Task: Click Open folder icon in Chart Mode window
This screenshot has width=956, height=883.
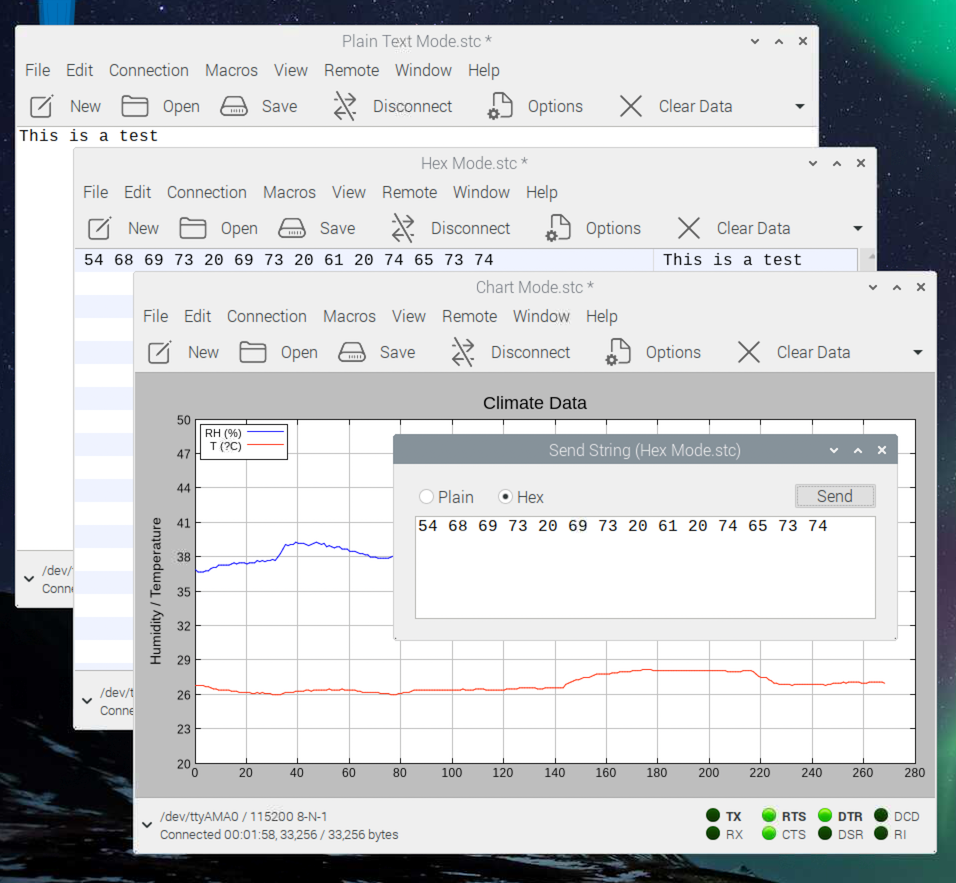Action: pos(253,352)
